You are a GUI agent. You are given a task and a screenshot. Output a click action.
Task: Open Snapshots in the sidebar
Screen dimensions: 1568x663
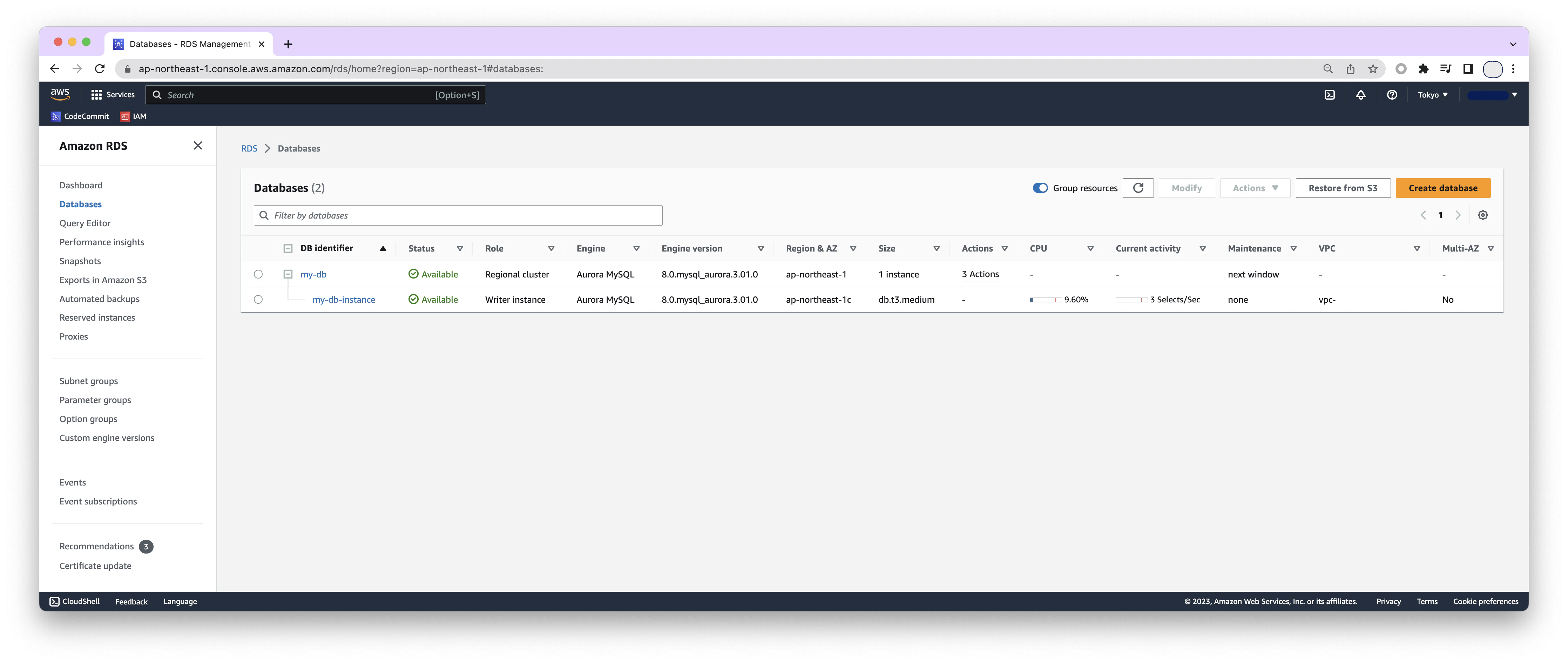click(x=80, y=261)
